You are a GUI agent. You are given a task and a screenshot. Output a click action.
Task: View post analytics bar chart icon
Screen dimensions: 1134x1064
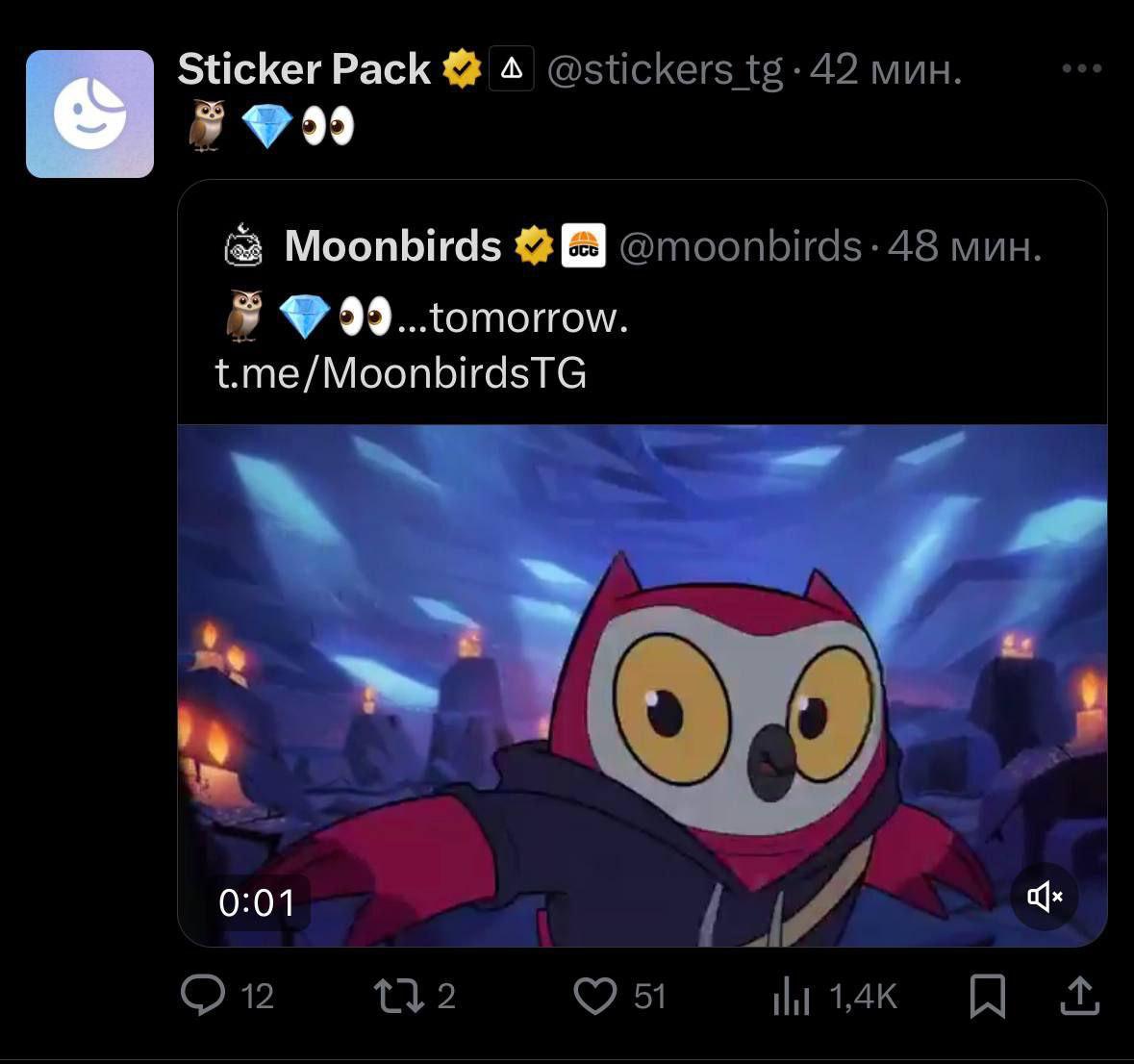tap(792, 996)
